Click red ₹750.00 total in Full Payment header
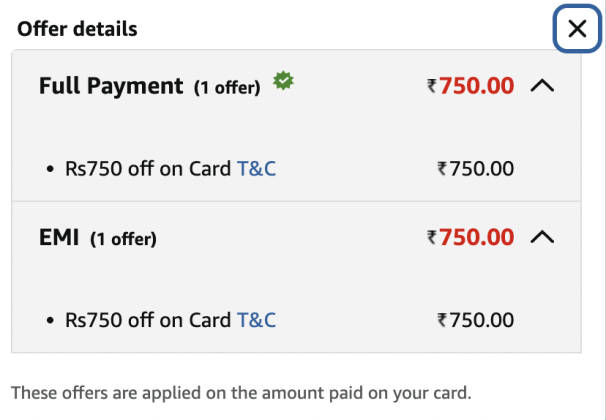 tap(470, 86)
